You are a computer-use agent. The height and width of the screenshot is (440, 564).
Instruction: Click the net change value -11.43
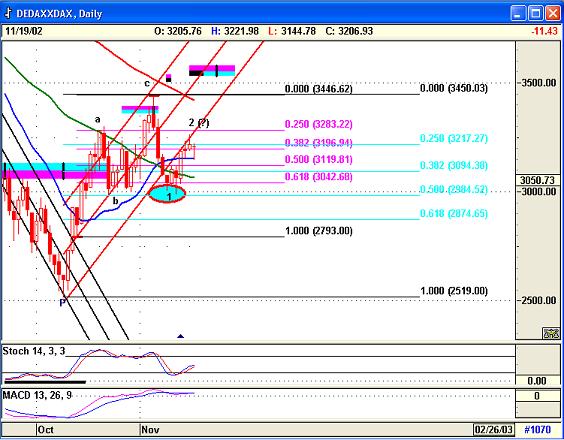(x=545, y=31)
